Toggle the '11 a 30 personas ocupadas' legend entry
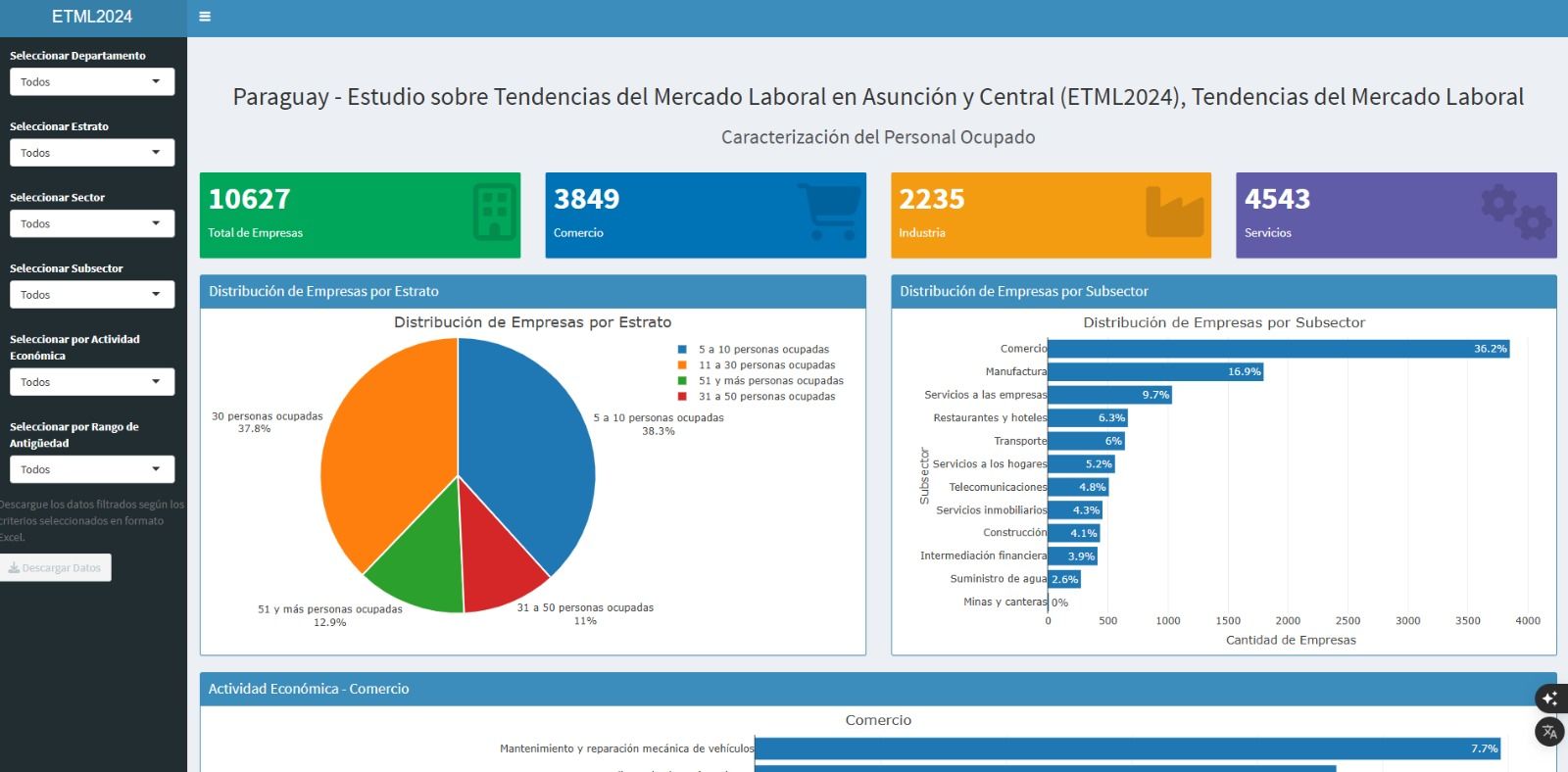The width and height of the screenshot is (1568, 772). (765, 365)
